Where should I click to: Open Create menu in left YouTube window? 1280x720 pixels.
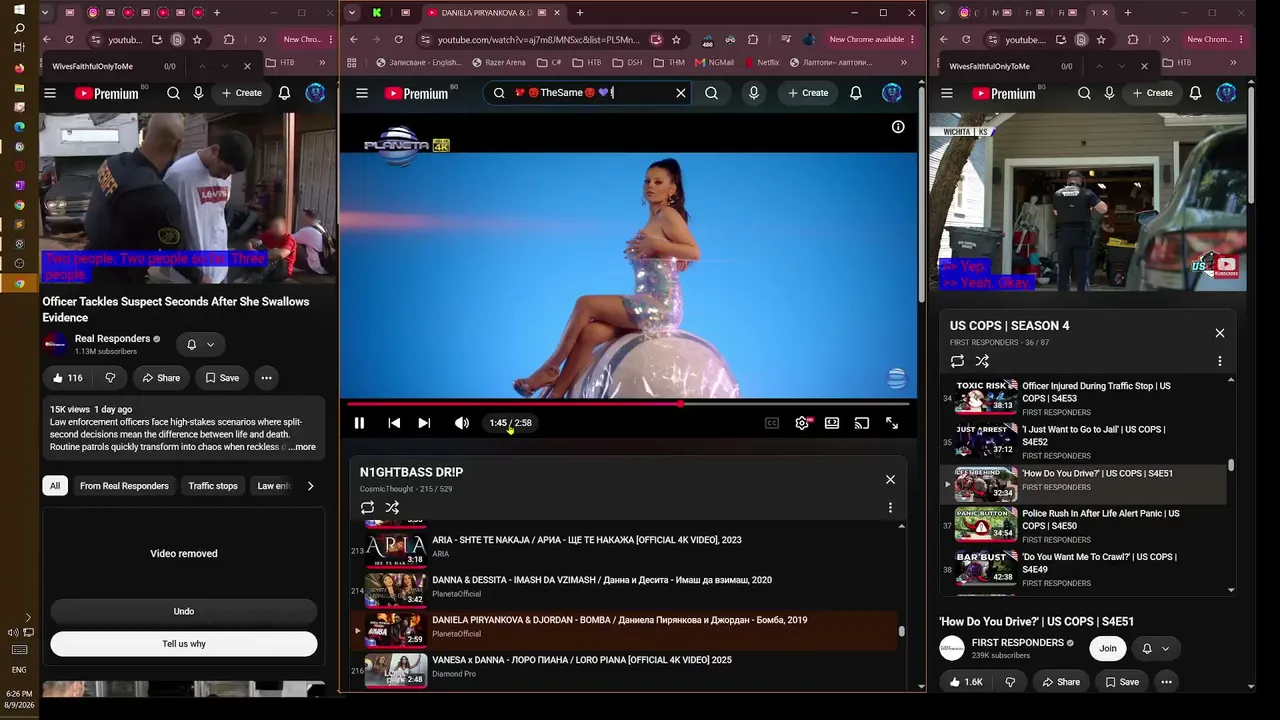click(241, 93)
